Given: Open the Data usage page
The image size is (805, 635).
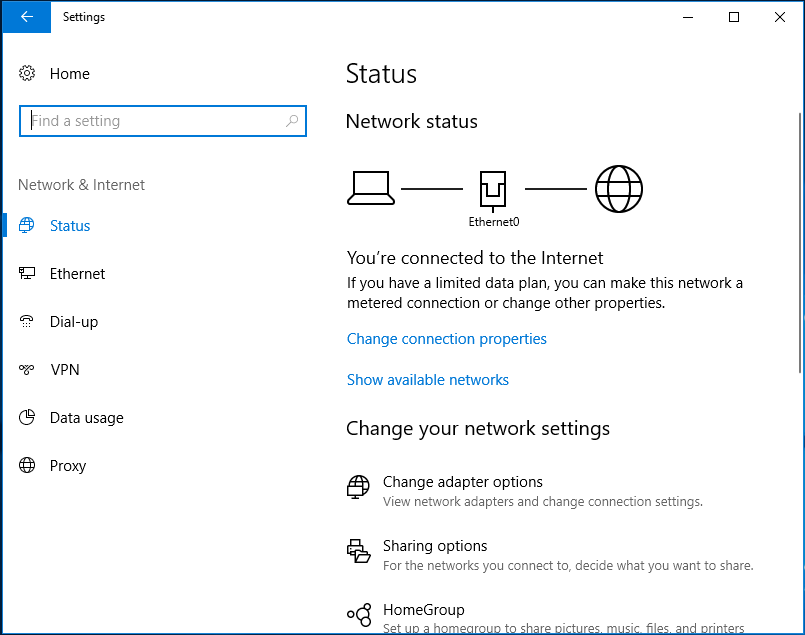Looking at the screenshot, I should (x=86, y=418).
